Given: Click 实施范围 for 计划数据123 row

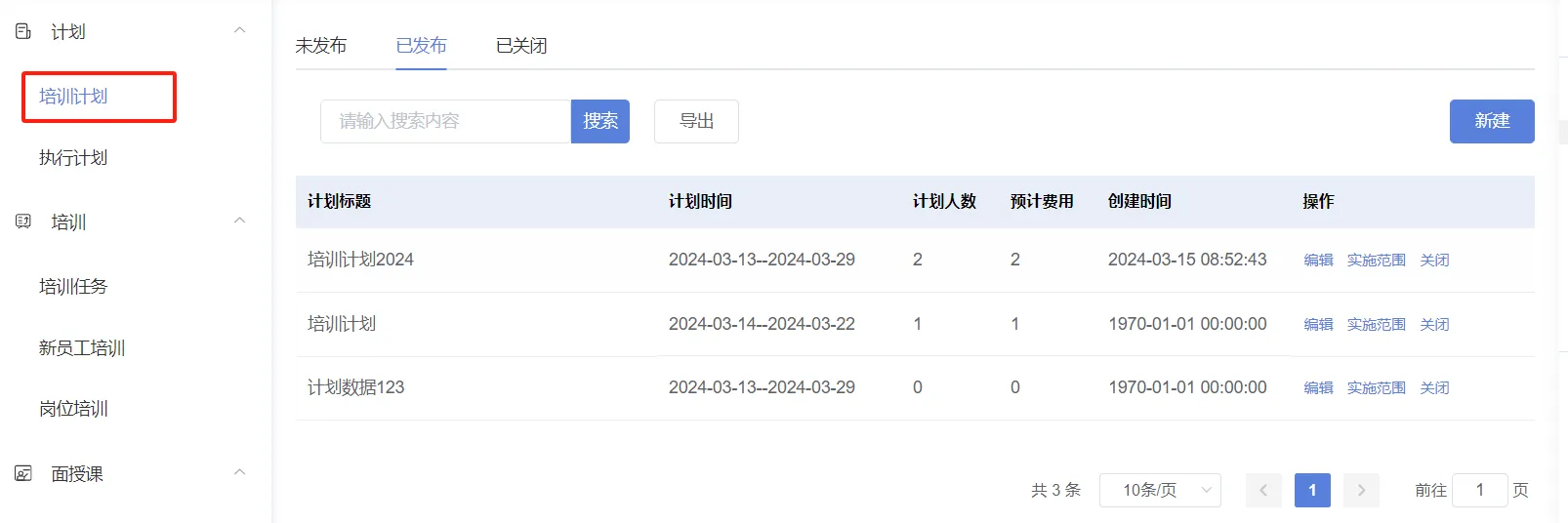Looking at the screenshot, I should (x=1377, y=387).
